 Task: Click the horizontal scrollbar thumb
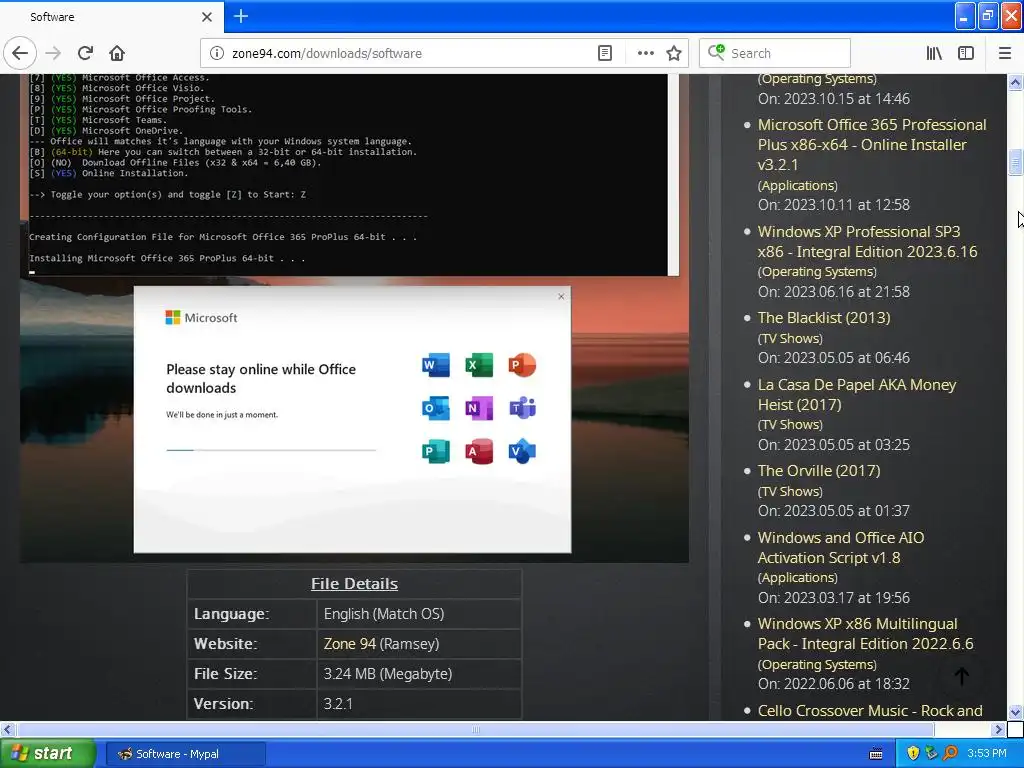click(475, 729)
